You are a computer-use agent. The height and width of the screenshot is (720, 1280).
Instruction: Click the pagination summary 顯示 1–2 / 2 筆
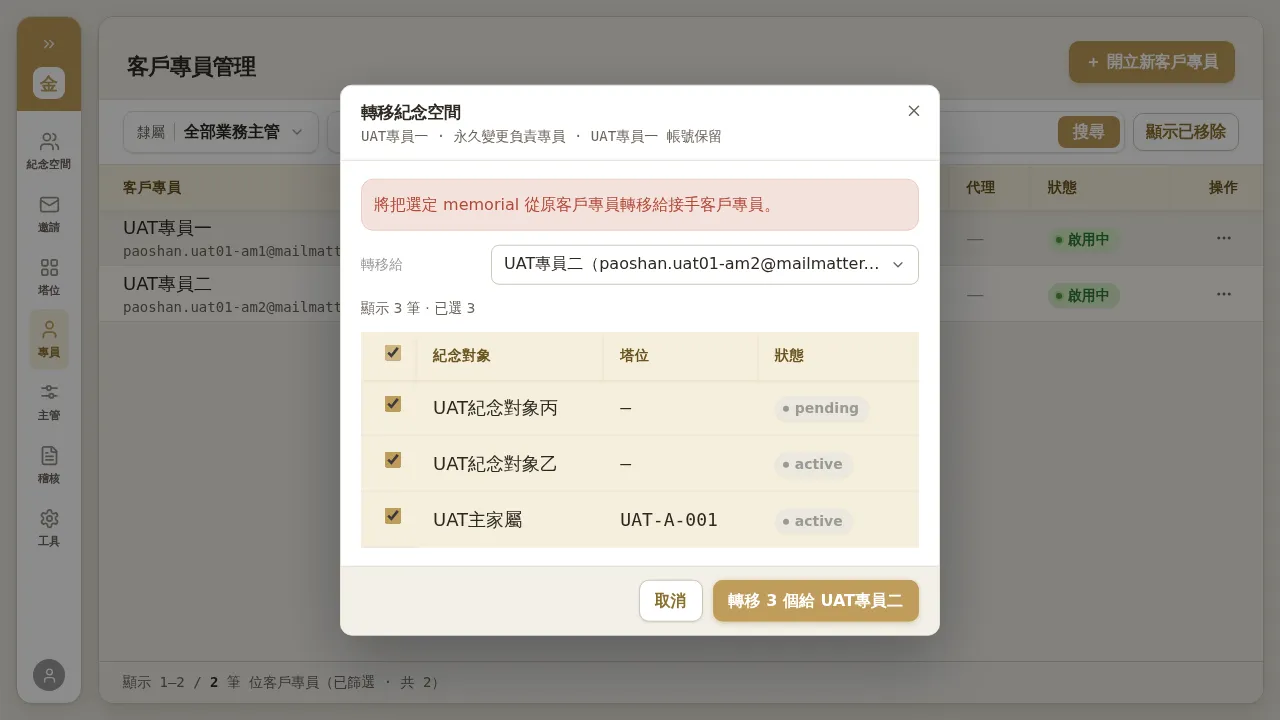pyautogui.click(x=181, y=682)
